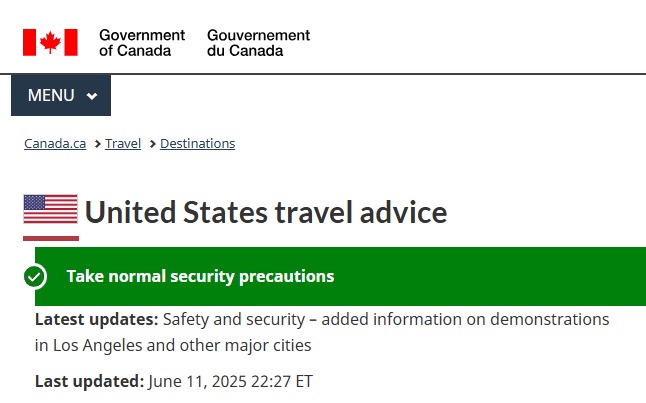The height and width of the screenshot is (403, 646).
Task: Click the Latest updates bold label
Action: 96,319
